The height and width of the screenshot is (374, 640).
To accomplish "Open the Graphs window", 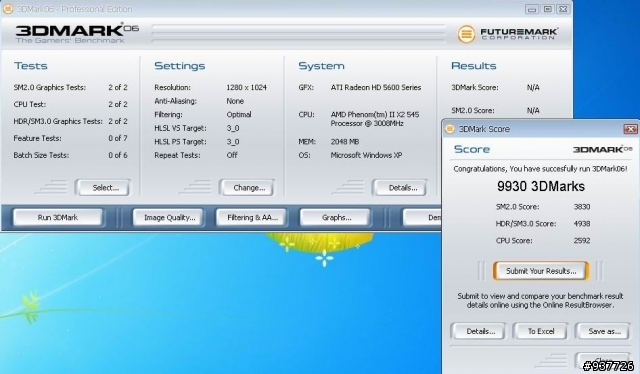I will (336, 218).
